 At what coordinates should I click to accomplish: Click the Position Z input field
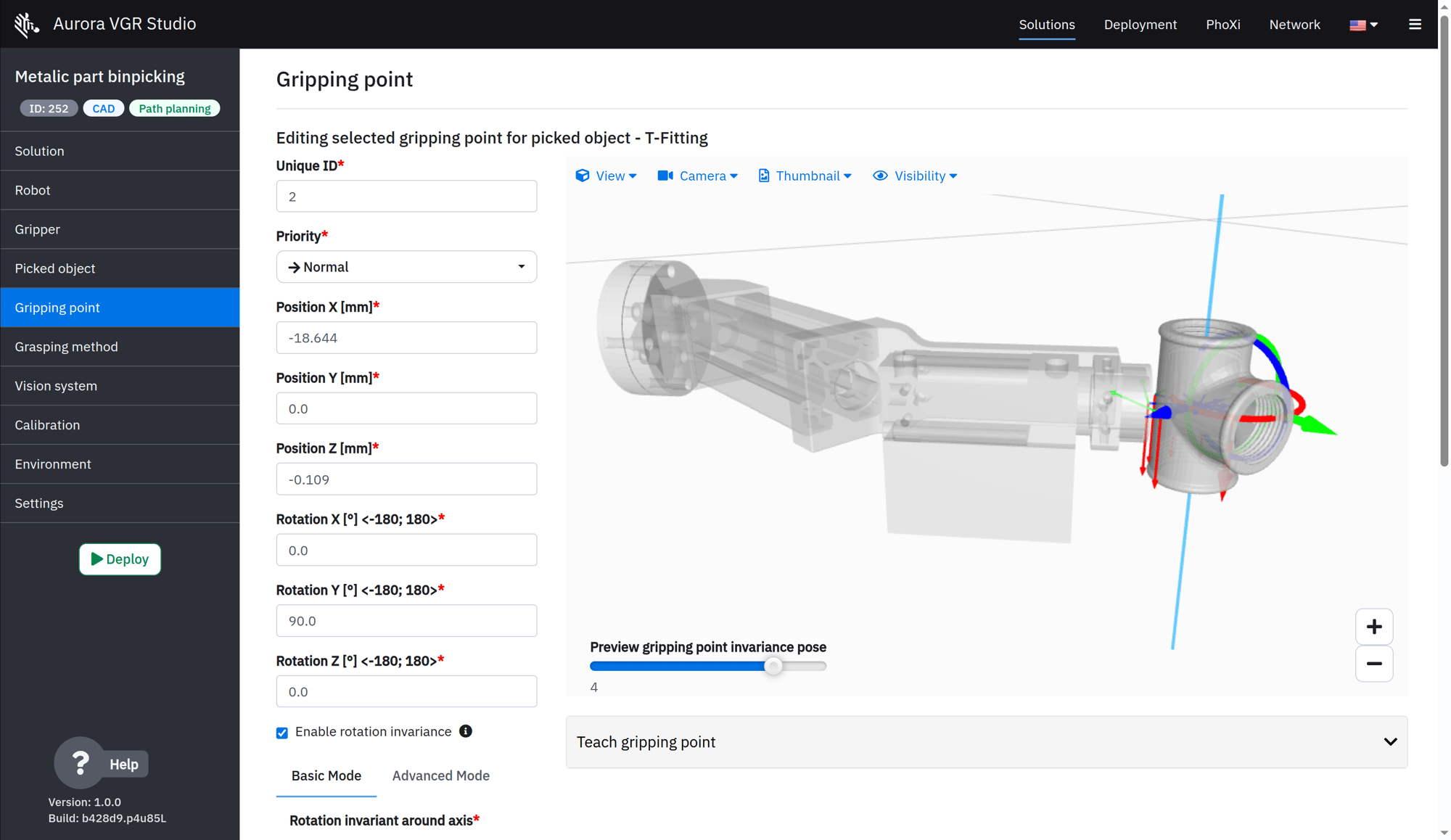tap(406, 479)
